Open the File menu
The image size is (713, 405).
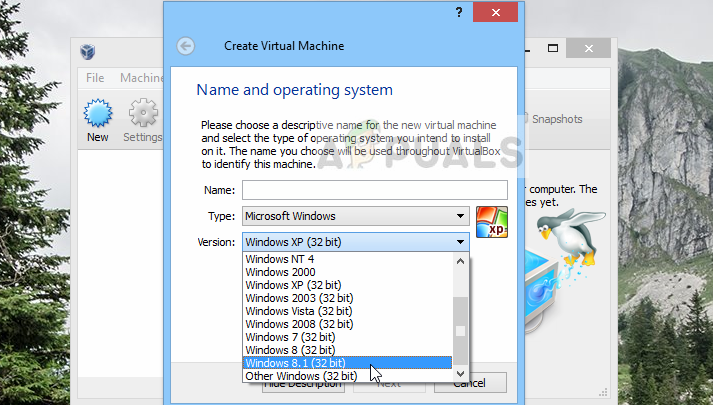95,78
